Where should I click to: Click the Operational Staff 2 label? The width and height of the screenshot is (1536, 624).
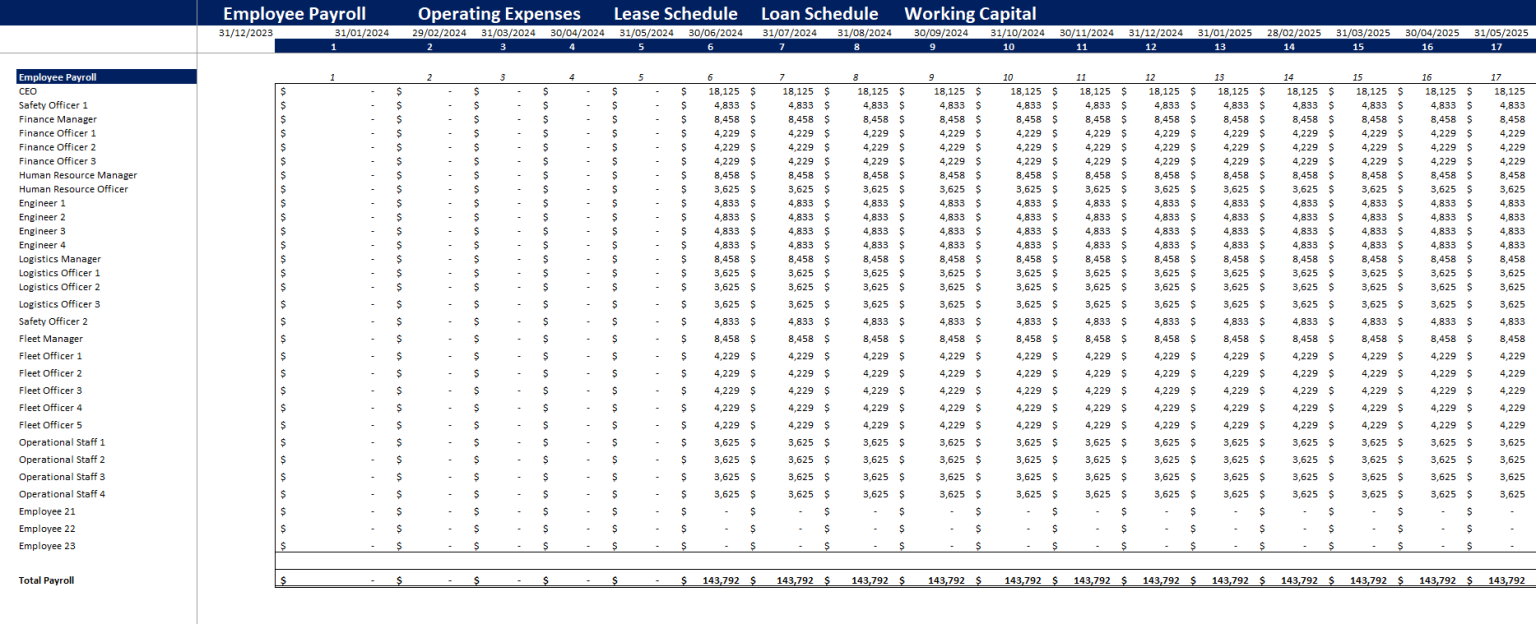pos(60,459)
